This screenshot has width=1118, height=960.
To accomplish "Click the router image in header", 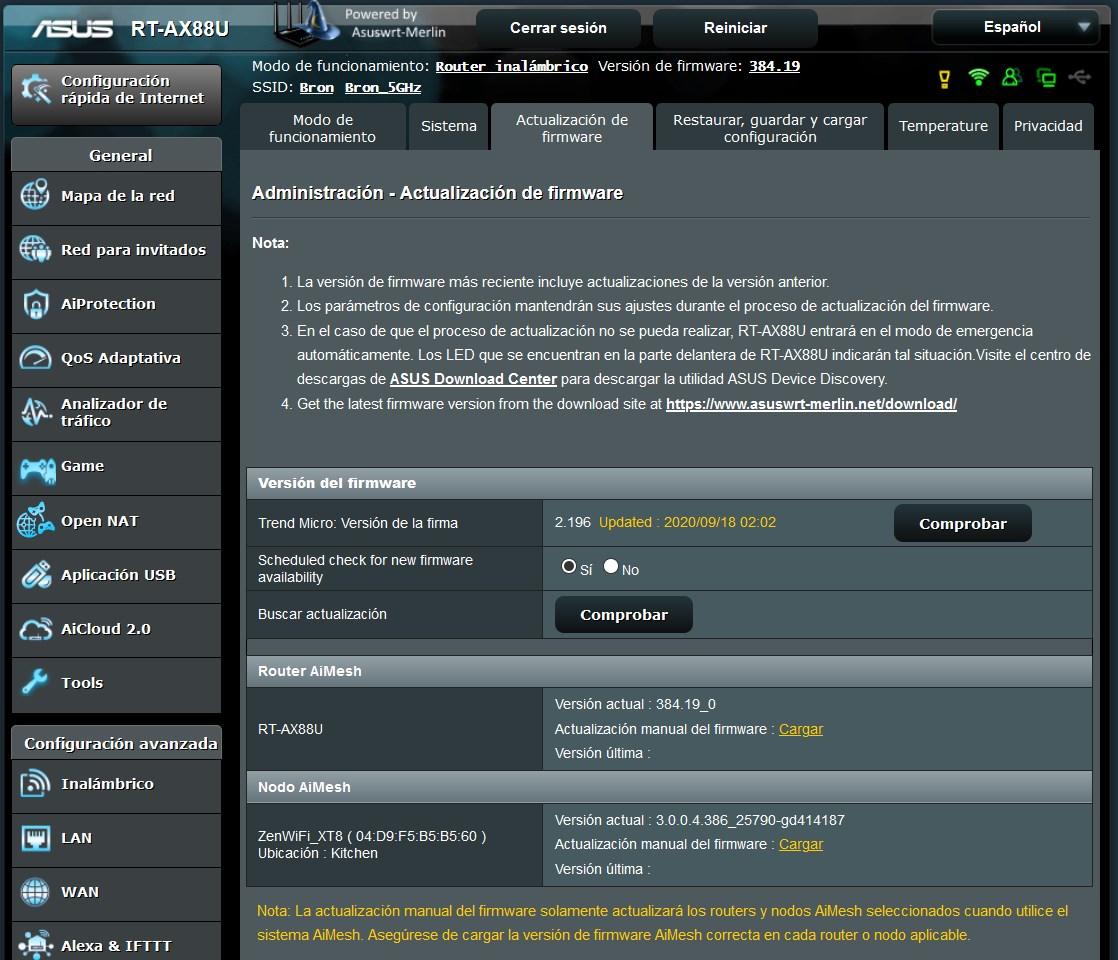I will pos(305,24).
